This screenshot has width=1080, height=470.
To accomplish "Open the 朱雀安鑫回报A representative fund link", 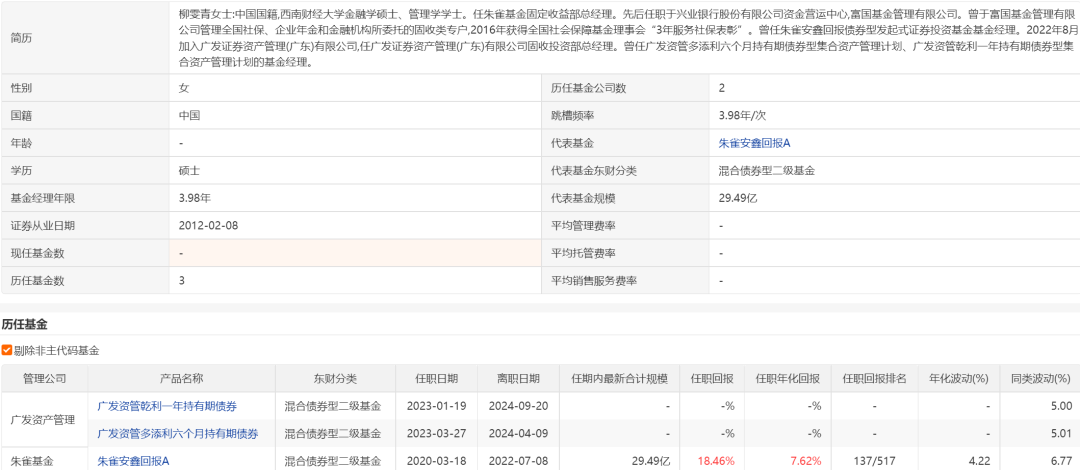I will (x=754, y=143).
